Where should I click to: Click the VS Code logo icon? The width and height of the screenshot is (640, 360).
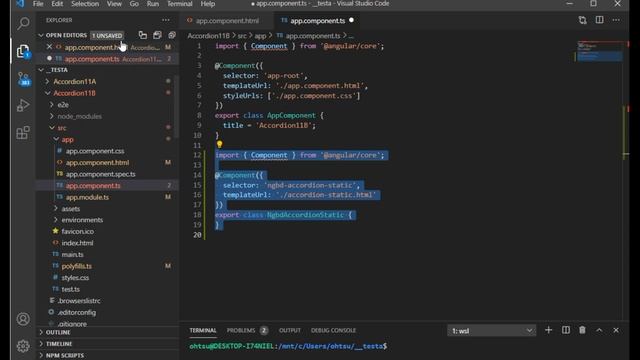click(20, 4)
